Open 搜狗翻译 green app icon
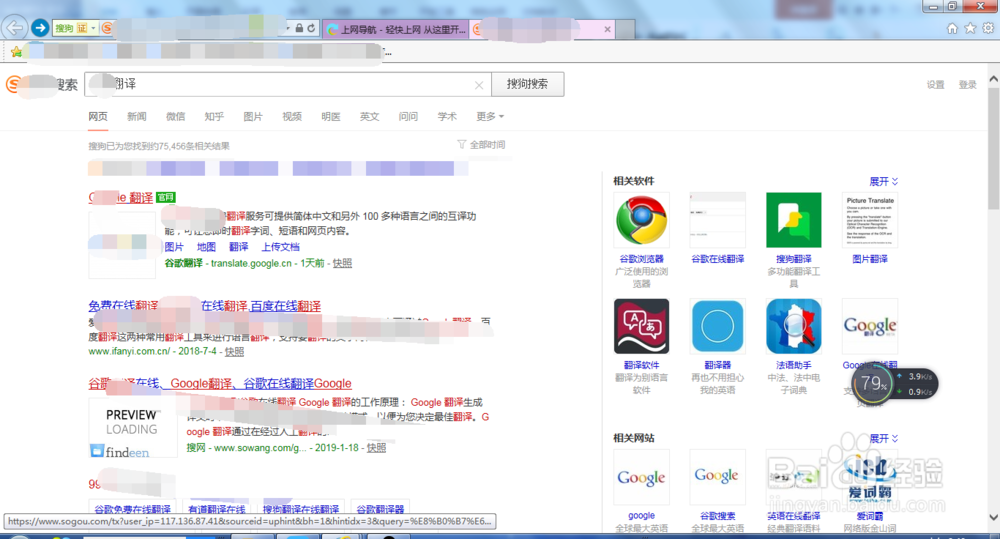Image resolution: width=1000 pixels, height=539 pixels. (x=793, y=220)
